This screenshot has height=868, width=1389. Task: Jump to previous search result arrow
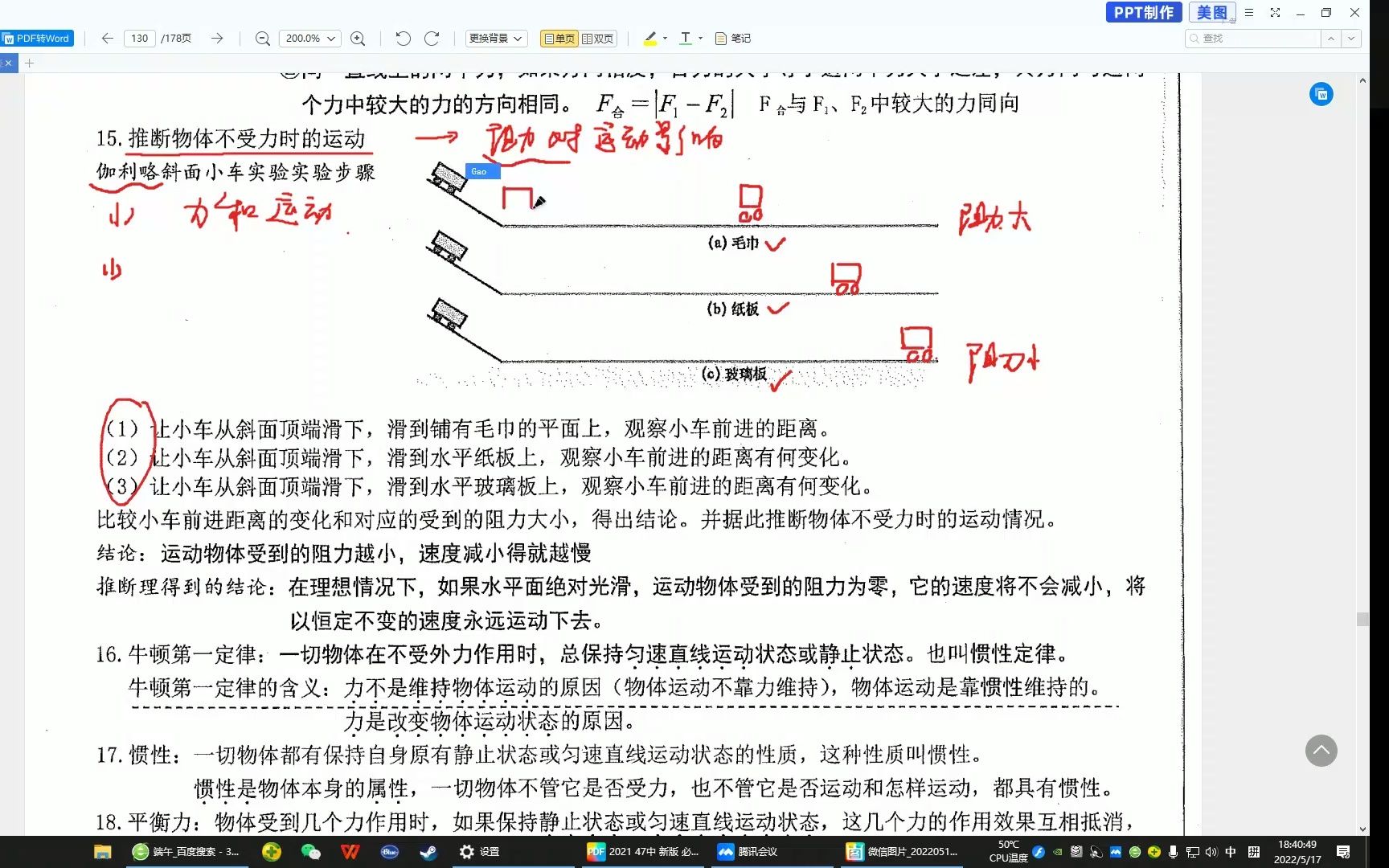(x=1331, y=39)
